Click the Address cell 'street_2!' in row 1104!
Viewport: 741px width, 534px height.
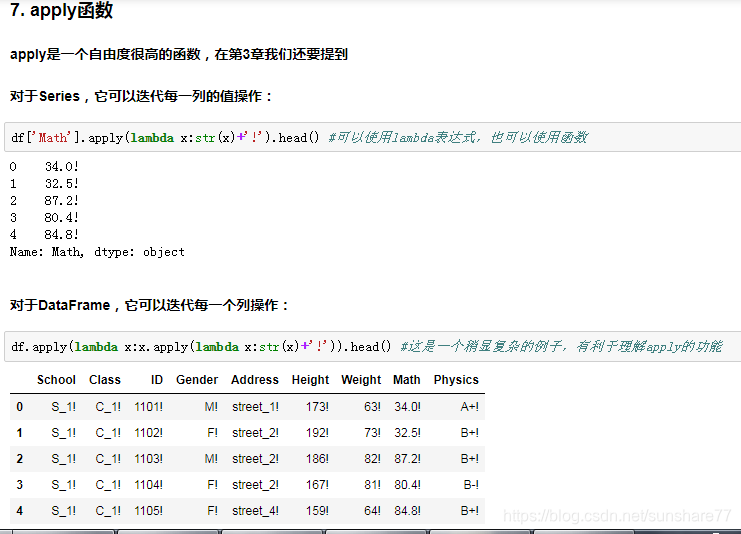[x=255, y=485]
